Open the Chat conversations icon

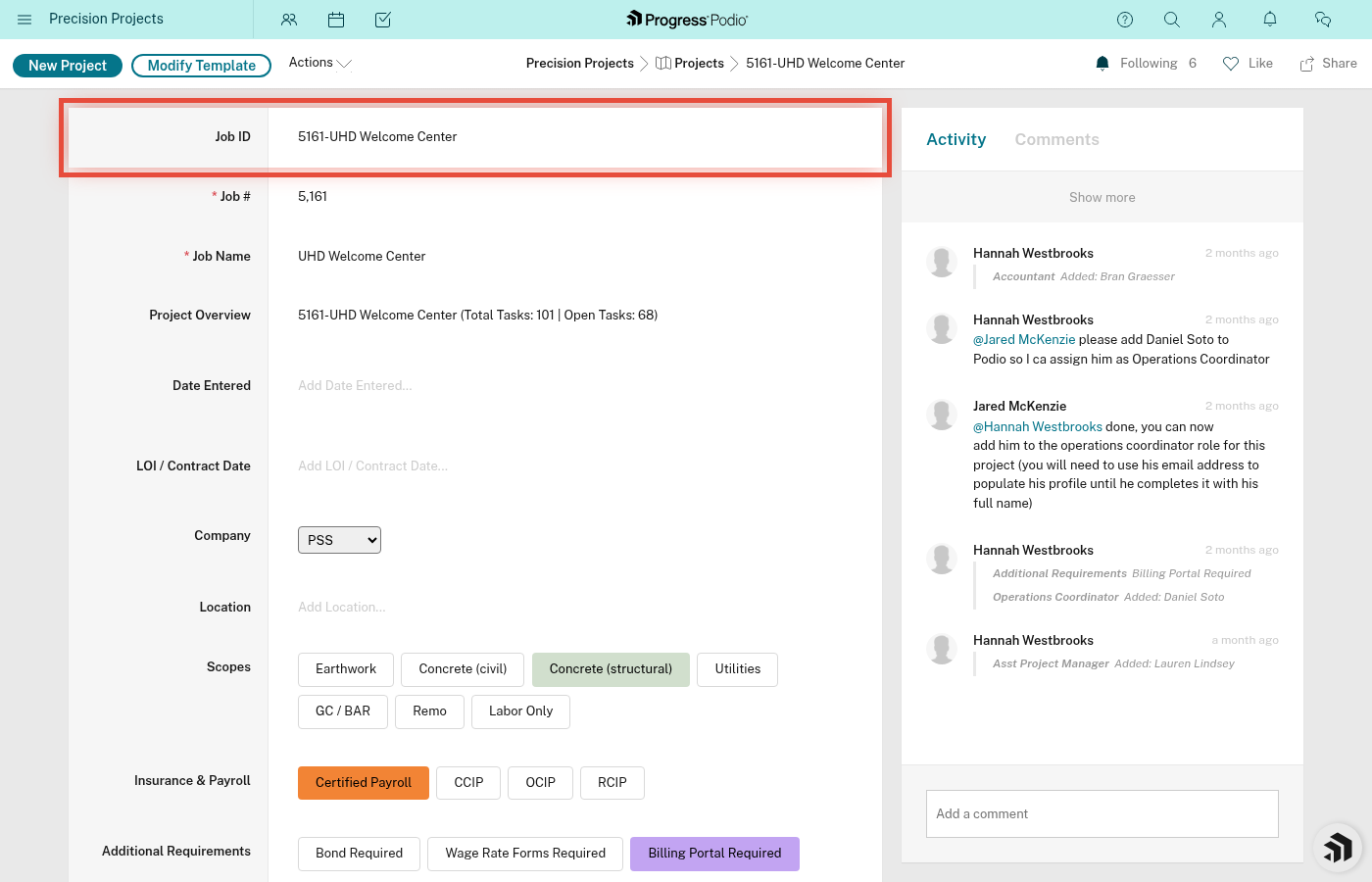[x=1323, y=20]
